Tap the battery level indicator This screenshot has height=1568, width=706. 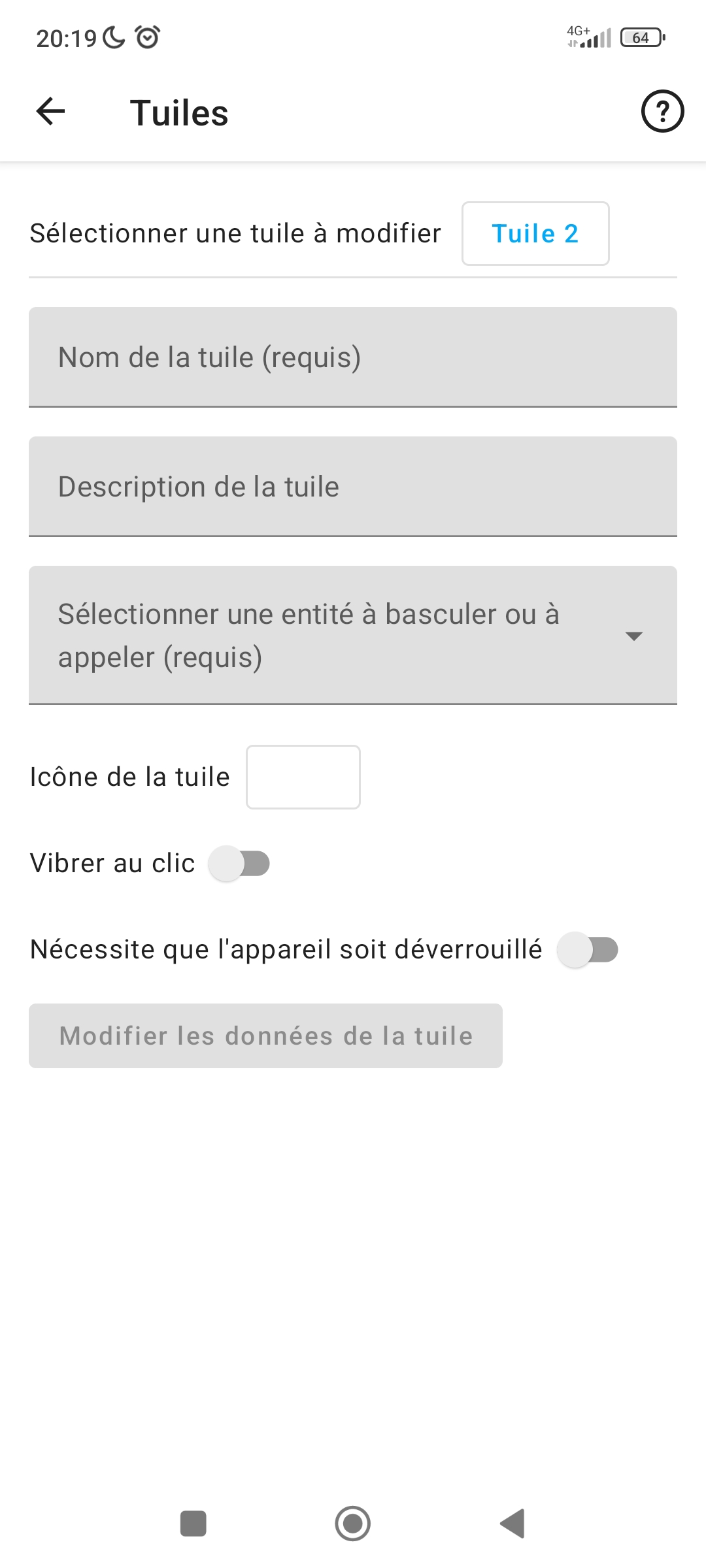[642, 38]
